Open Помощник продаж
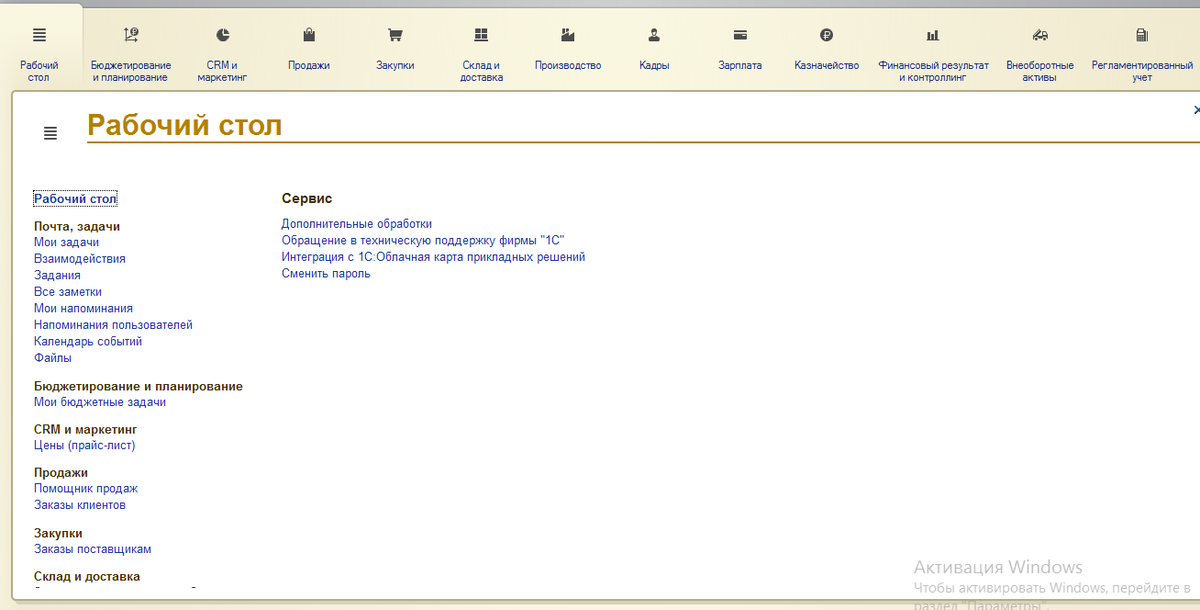The image size is (1200, 610). point(86,489)
